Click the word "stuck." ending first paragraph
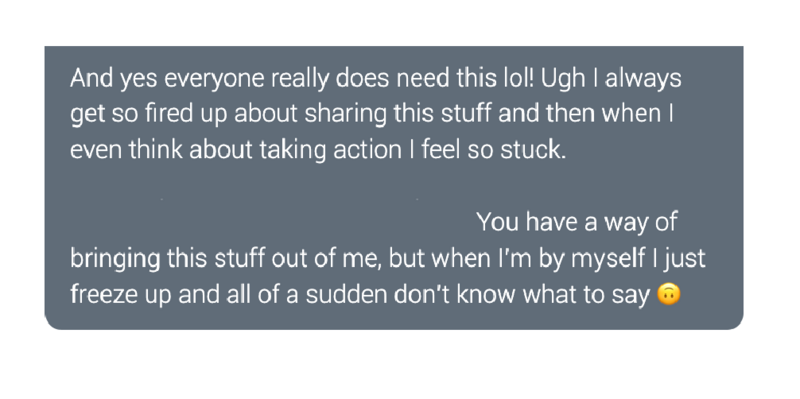800x399 pixels. [533, 150]
